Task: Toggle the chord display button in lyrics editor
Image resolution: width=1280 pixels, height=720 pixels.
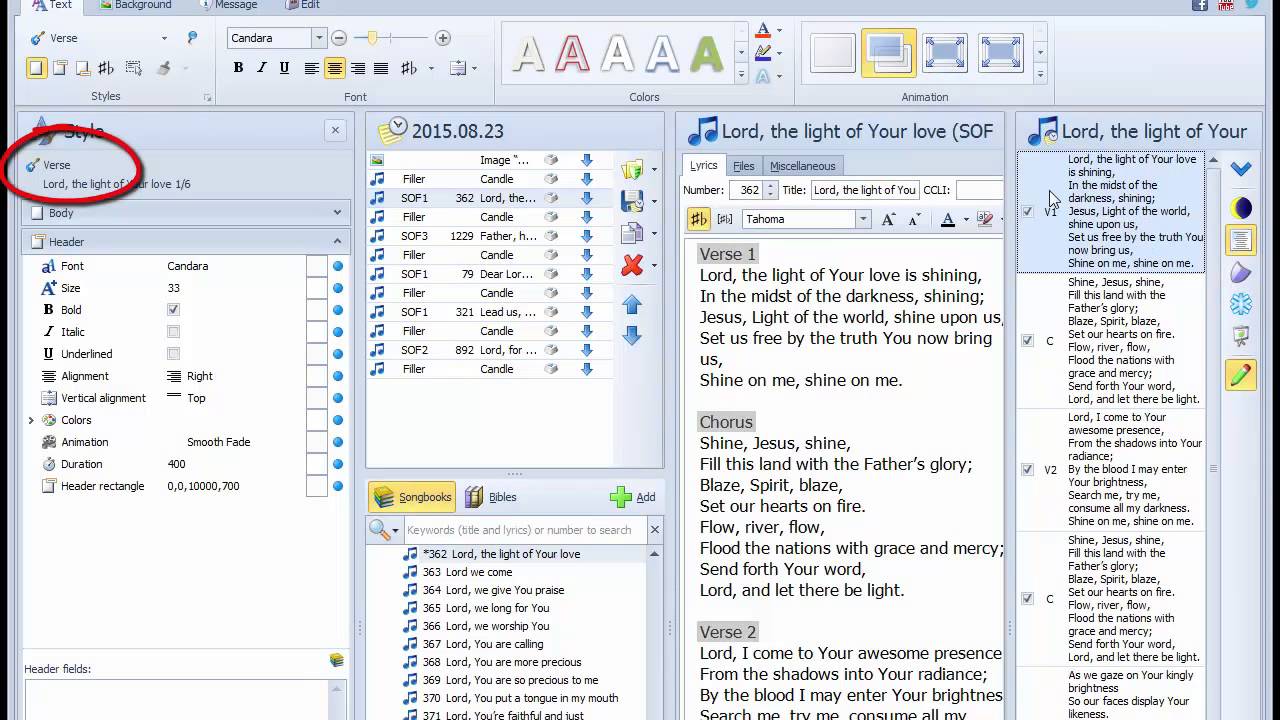Action: [x=698, y=219]
